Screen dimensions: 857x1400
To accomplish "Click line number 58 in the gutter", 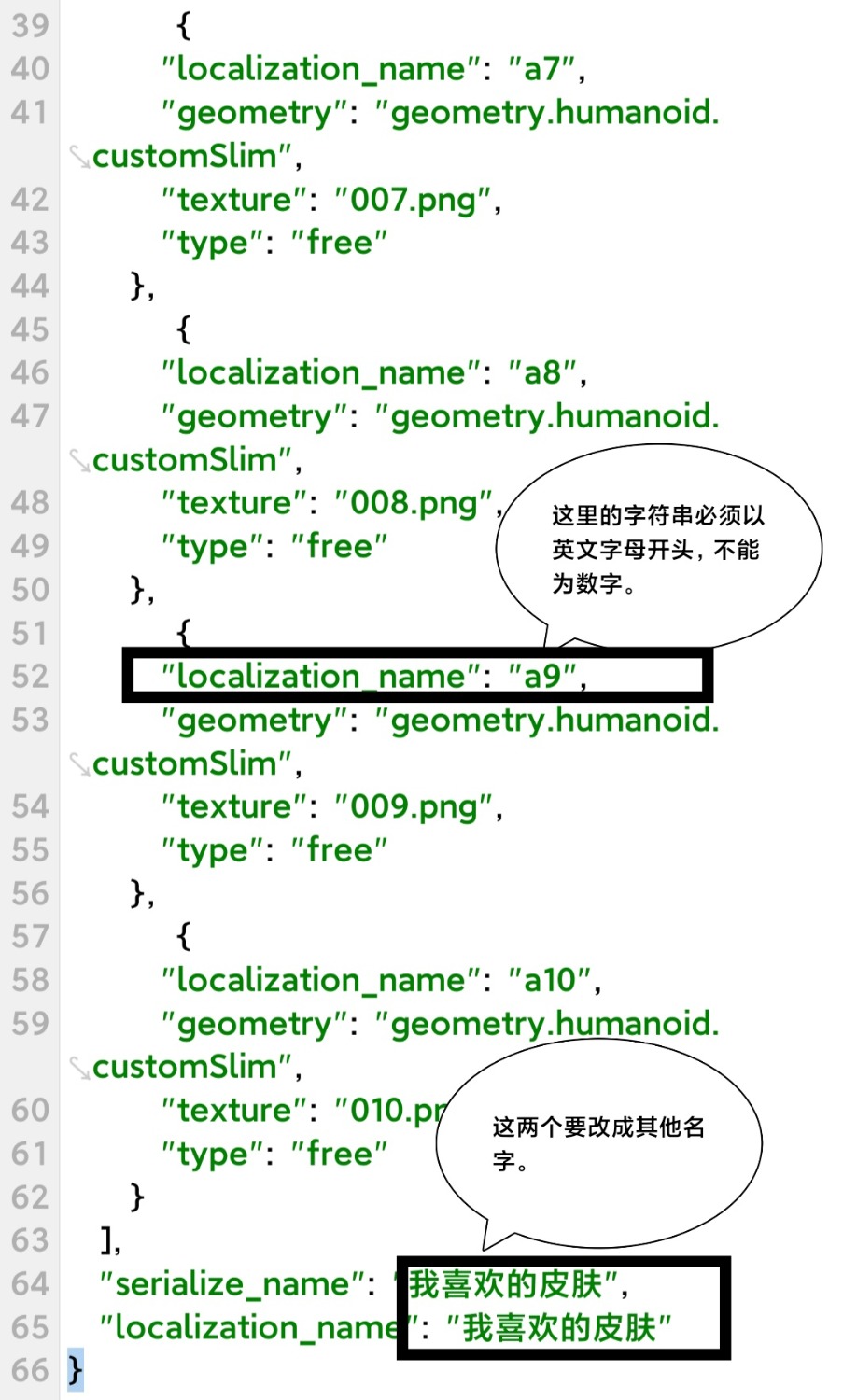I will coord(30,980).
